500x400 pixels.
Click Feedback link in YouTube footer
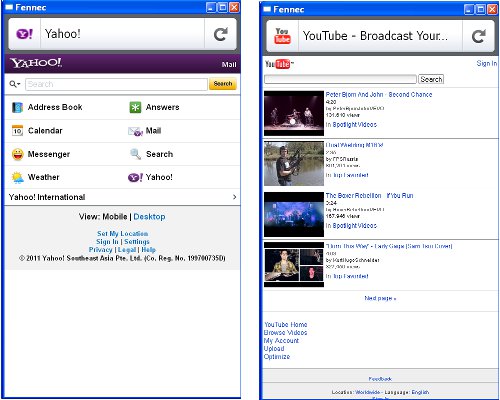(380, 379)
